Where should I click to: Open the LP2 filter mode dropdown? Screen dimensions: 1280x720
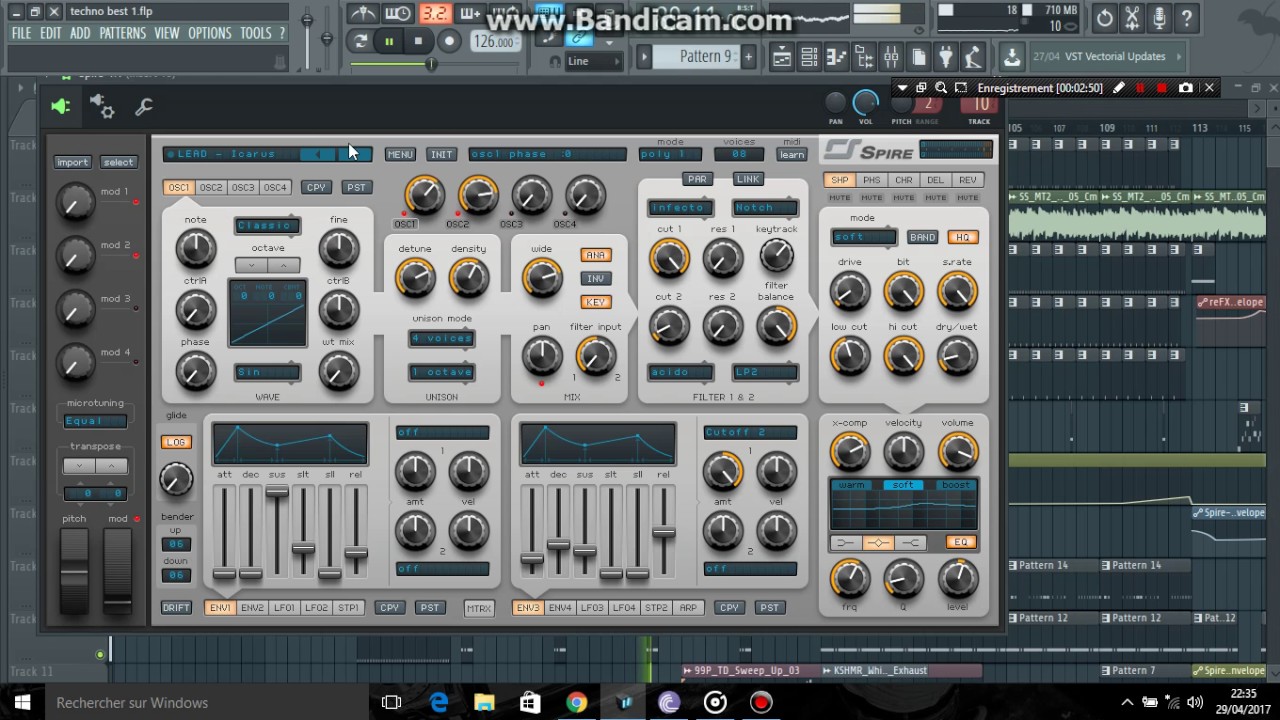coord(765,372)
